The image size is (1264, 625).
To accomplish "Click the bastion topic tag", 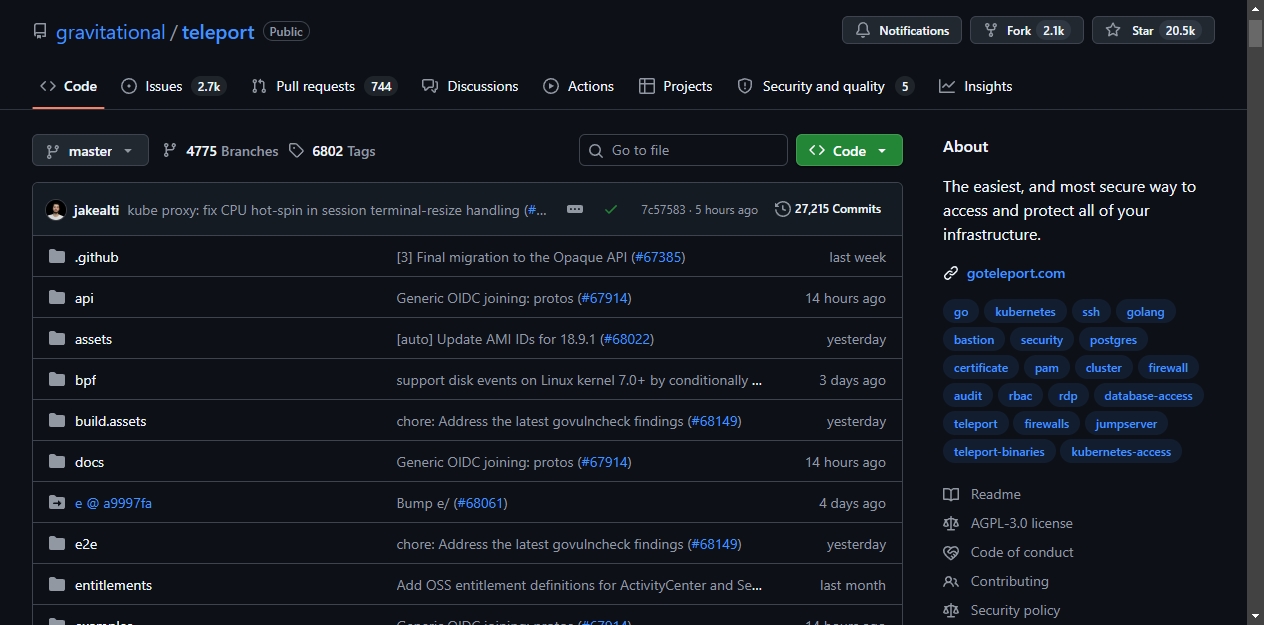I will [974, 340].
